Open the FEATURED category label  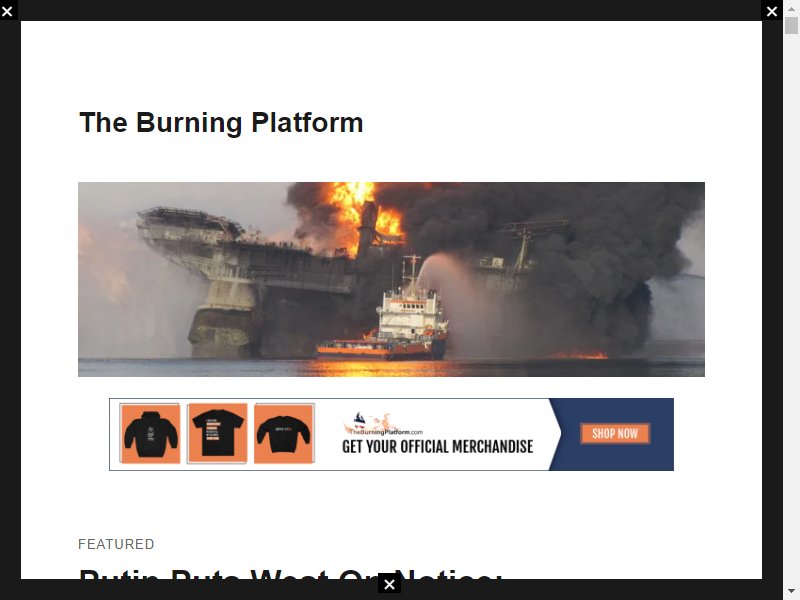tap(116, 544)
